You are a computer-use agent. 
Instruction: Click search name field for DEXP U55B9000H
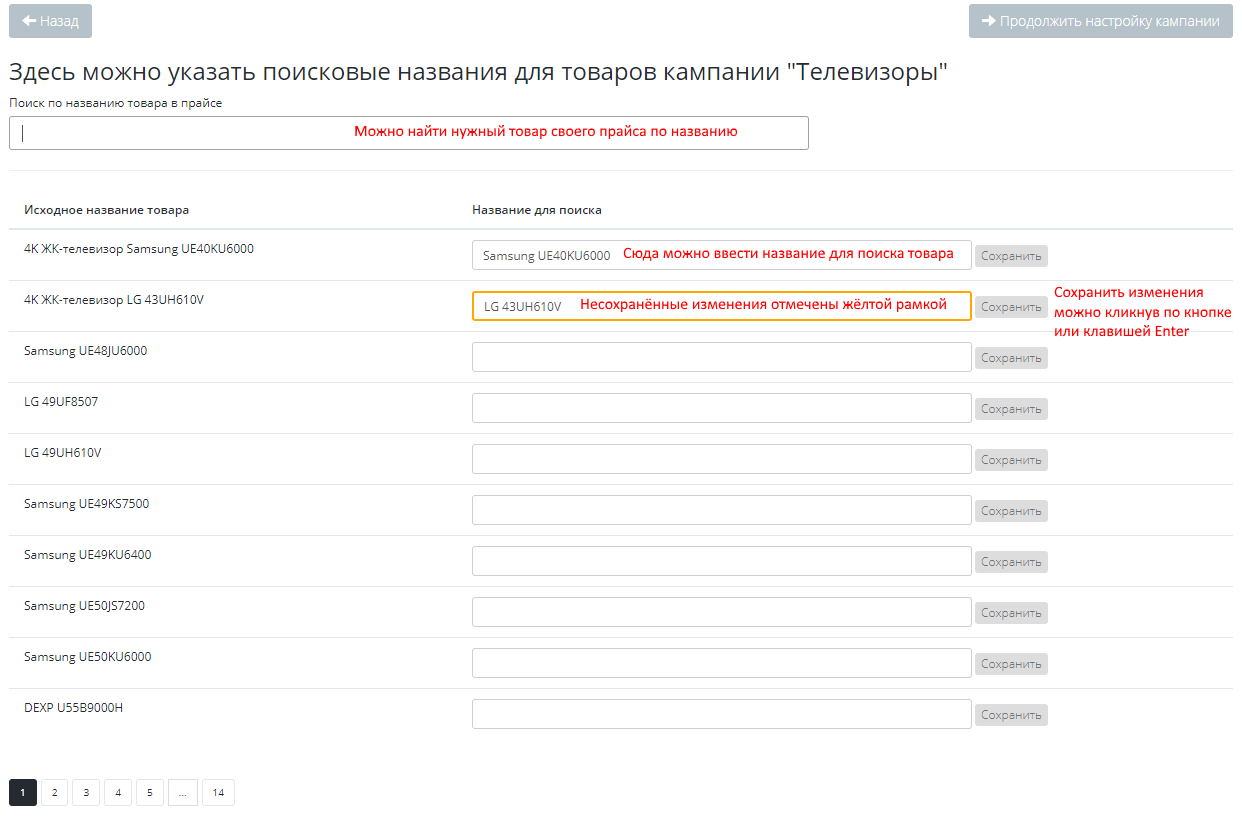(x=721, y=714)
